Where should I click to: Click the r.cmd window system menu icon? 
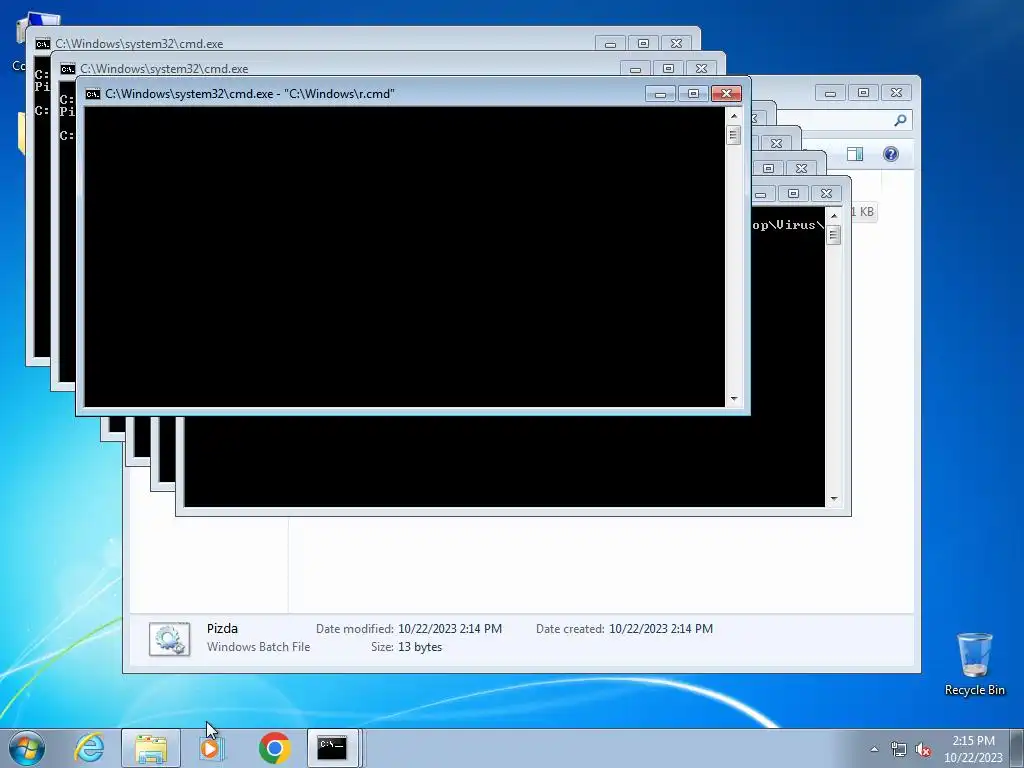point(93,94)
